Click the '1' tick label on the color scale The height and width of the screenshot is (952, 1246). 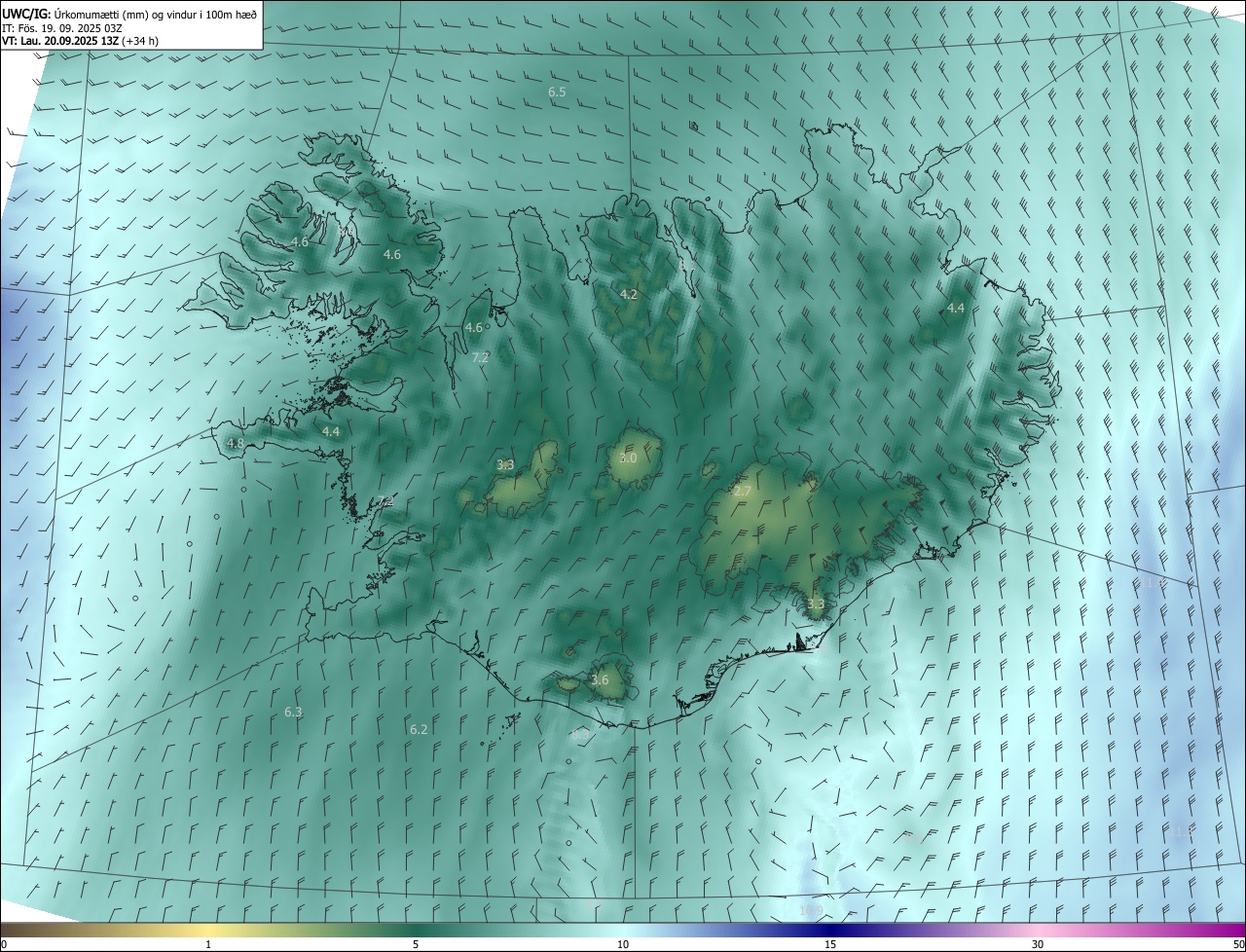208,944
